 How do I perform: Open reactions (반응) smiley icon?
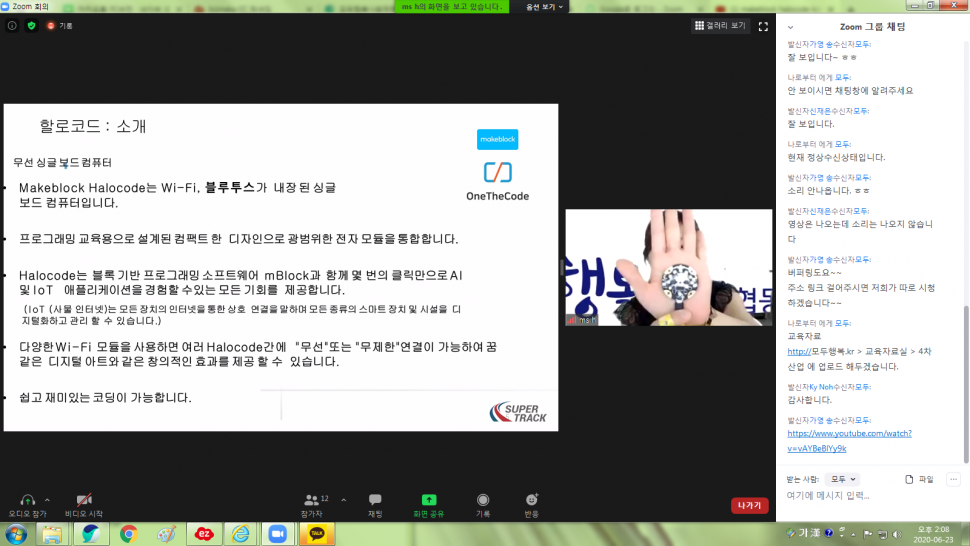click(x=531, y=500)
